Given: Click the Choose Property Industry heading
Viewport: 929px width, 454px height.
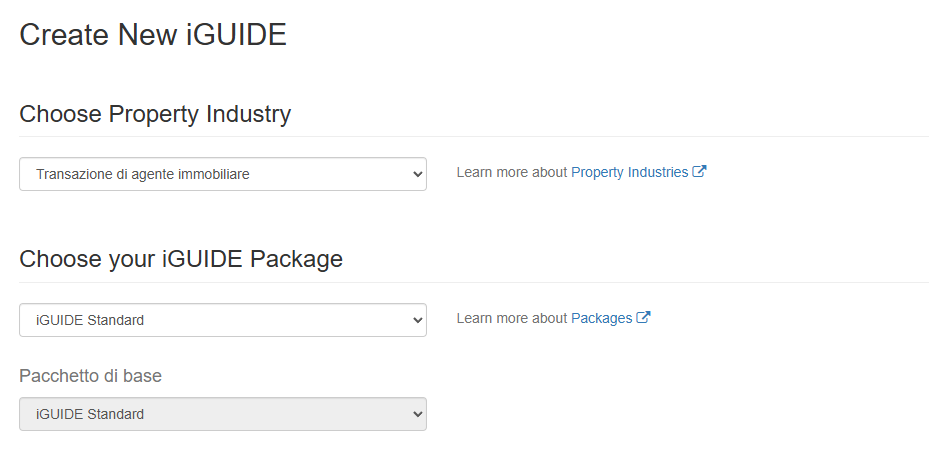Looking at the screenshot, I should (155, 114).
